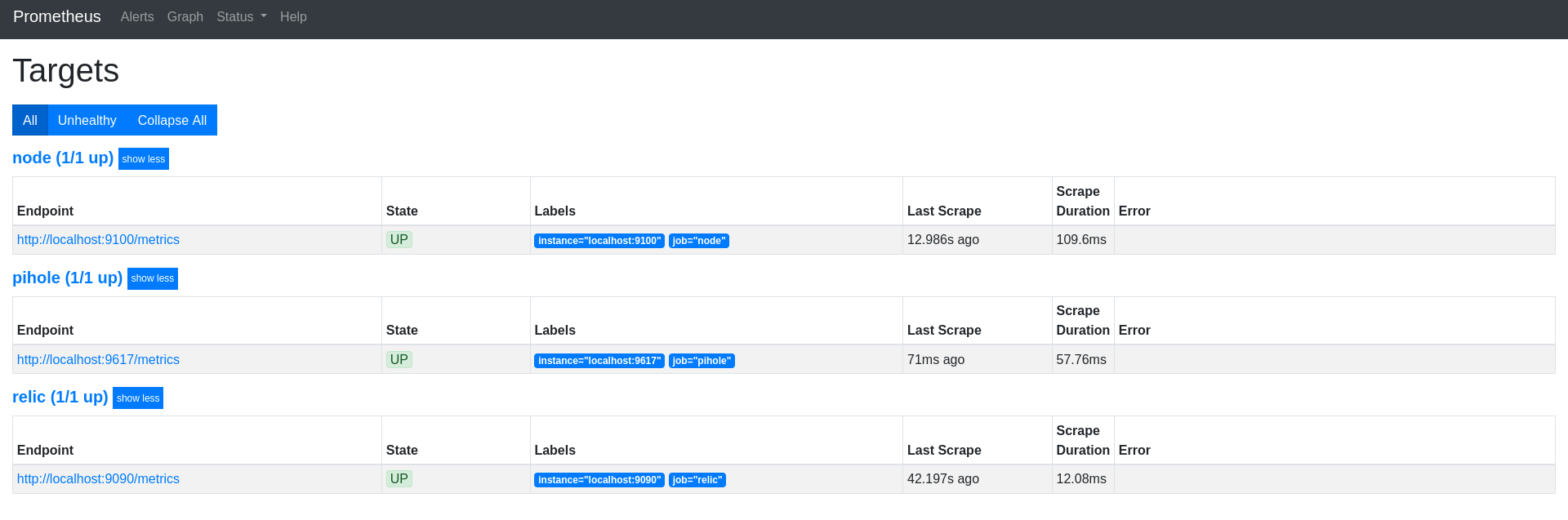Open the Status dropdown menu
This screenshot has height=520, width=1568.
click(x=241, y=16)
